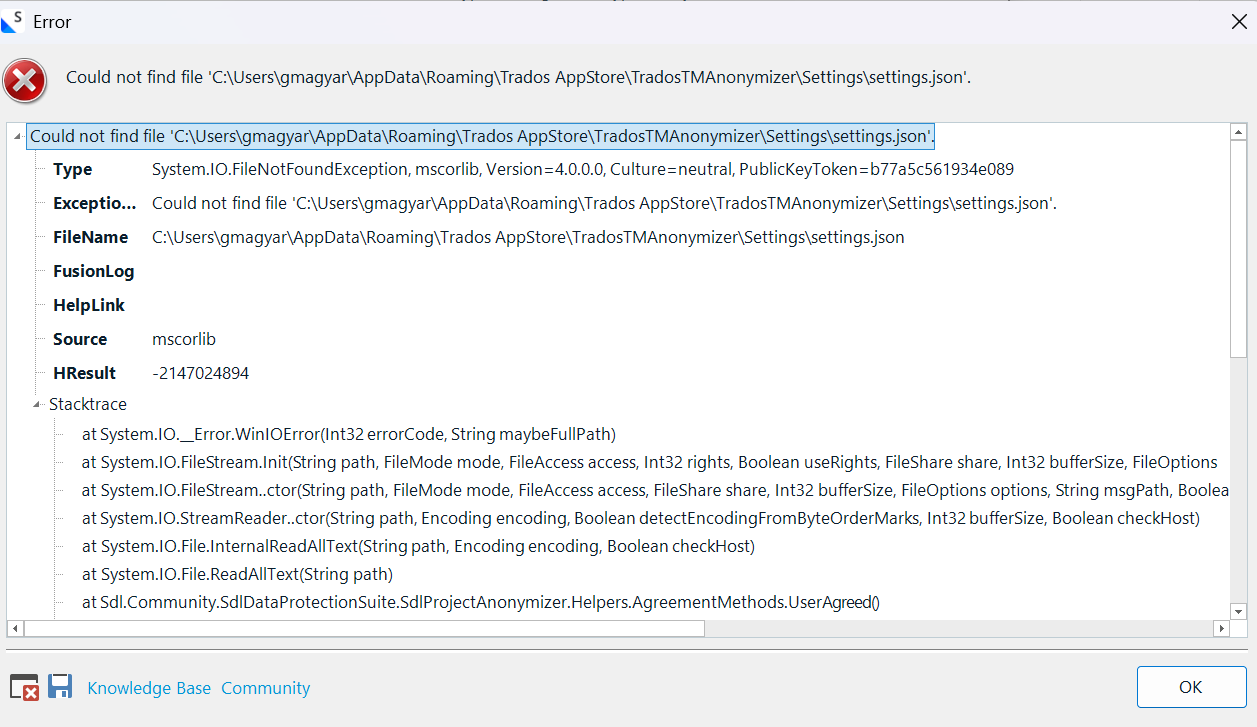Select the System.IO.StreamReader..ctor stack line

pos(641,518)
